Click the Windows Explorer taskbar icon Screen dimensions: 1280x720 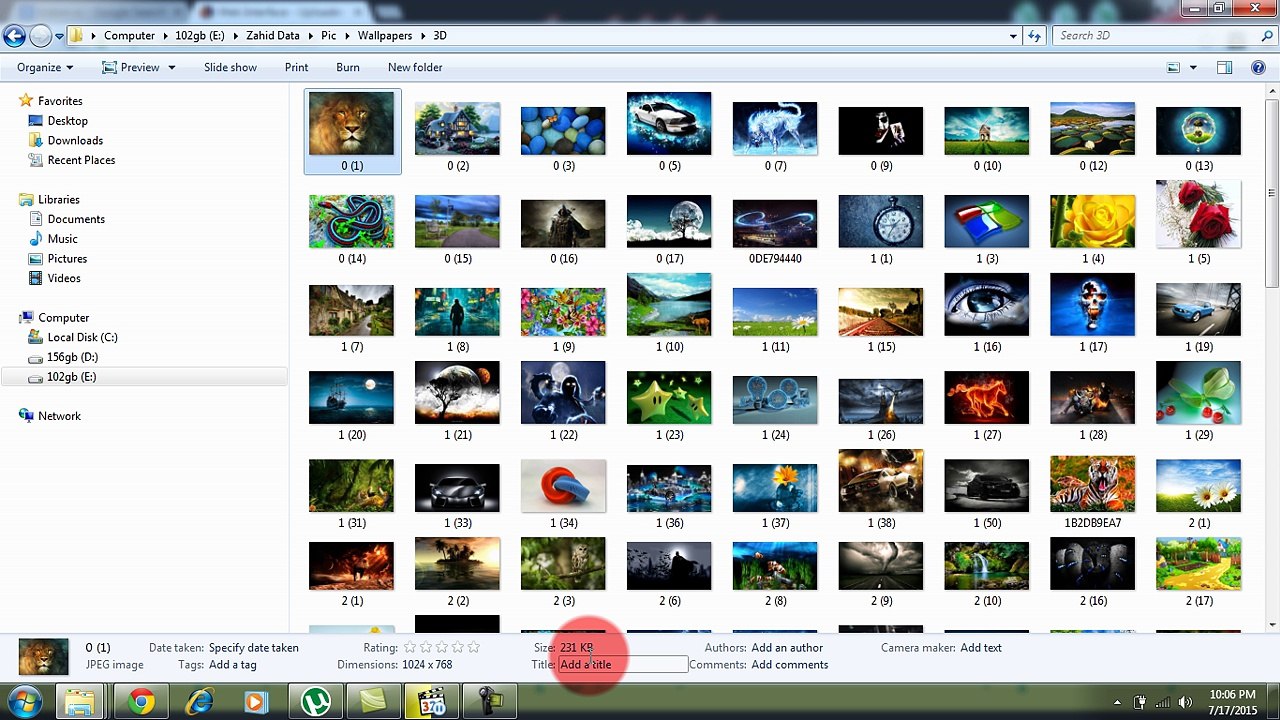click(80, 702)
